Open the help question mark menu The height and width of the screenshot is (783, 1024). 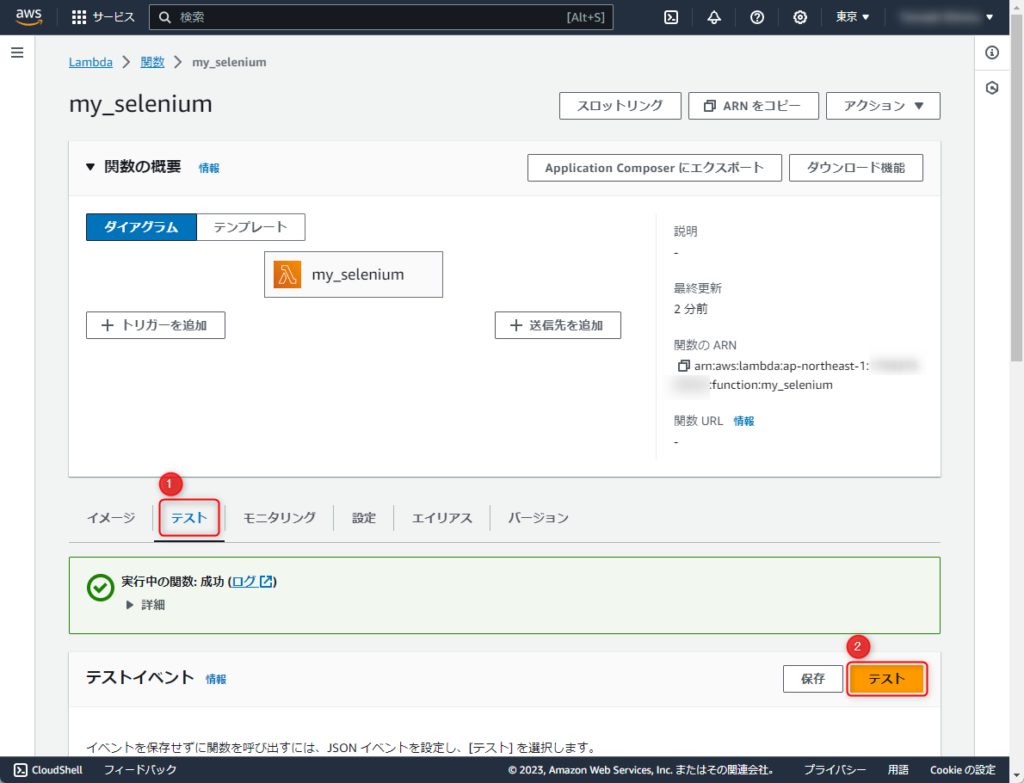[x=757, y=18]
